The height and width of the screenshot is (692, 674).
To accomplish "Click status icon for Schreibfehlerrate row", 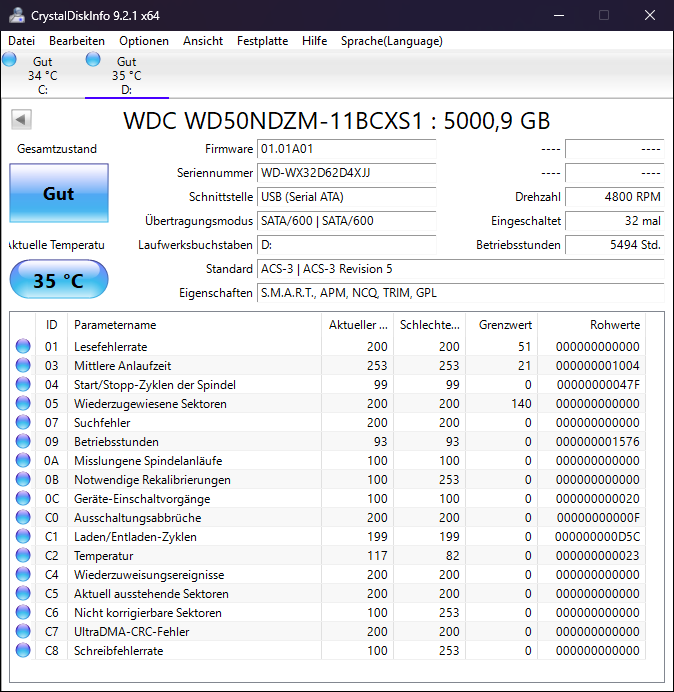I will tap(23, 650).
